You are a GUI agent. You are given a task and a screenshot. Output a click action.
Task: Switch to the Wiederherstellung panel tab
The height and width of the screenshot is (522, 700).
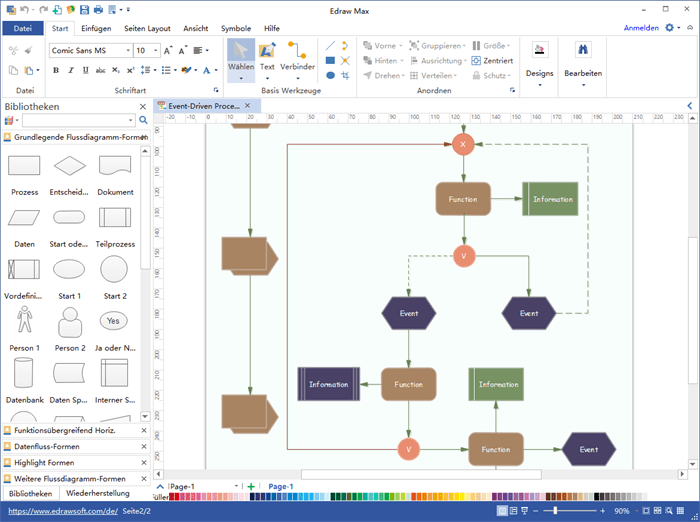[98, 493]
